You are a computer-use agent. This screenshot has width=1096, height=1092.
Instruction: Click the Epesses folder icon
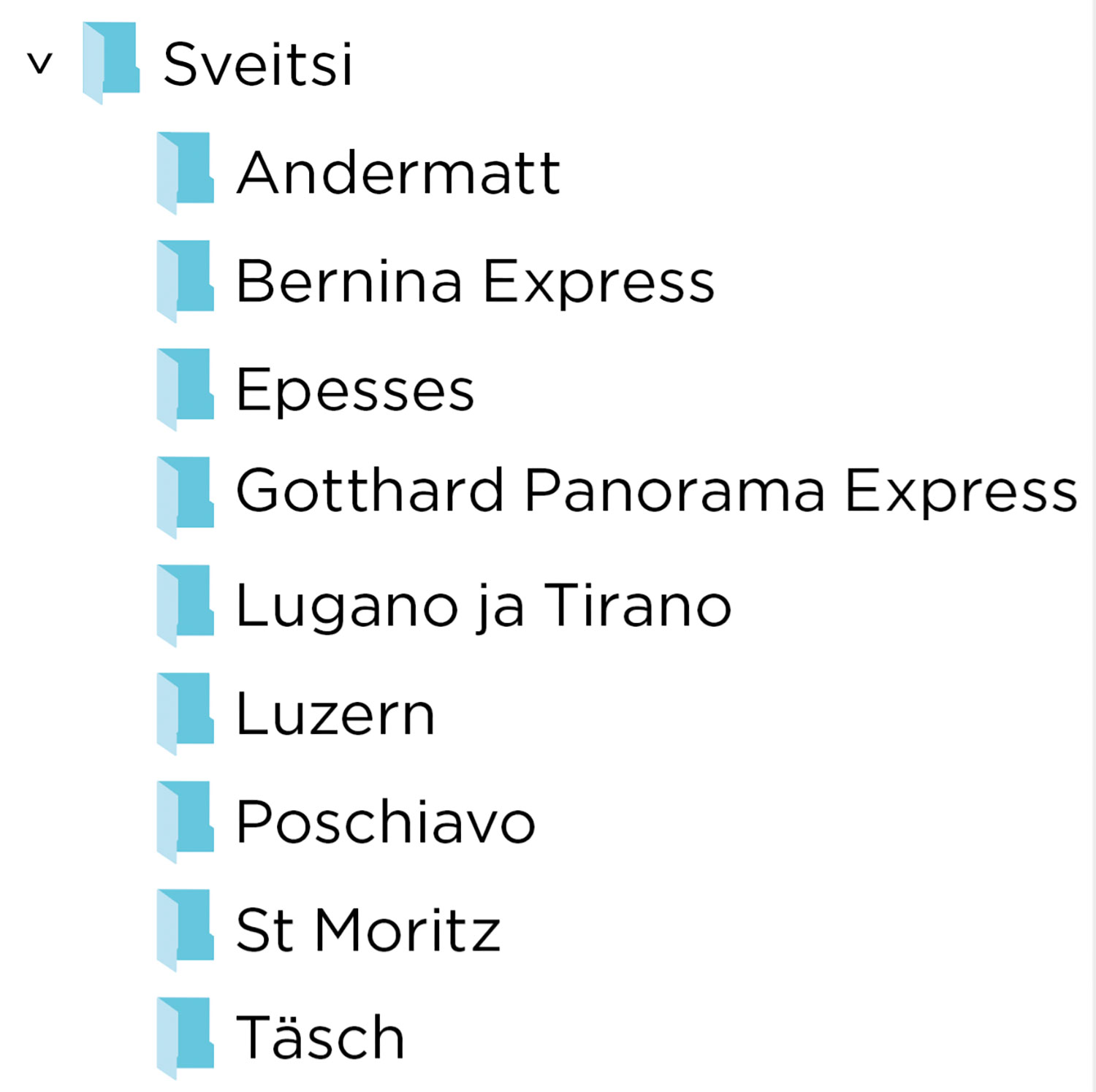186,389
